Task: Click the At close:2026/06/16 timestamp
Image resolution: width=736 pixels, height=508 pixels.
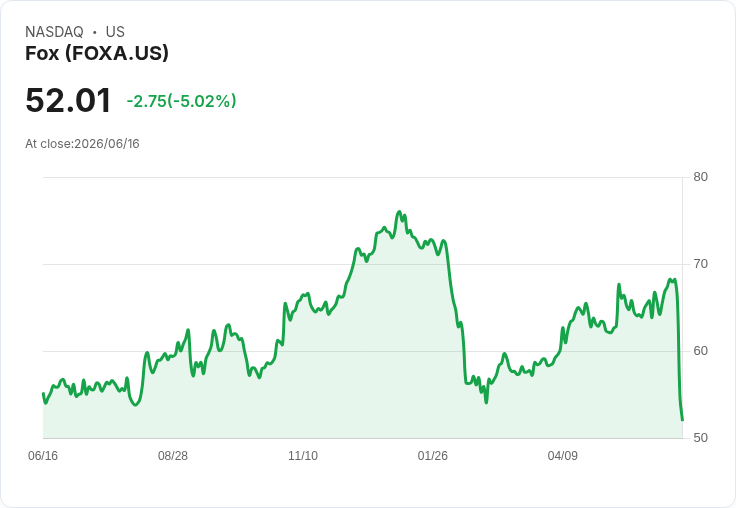Action: 82,144
